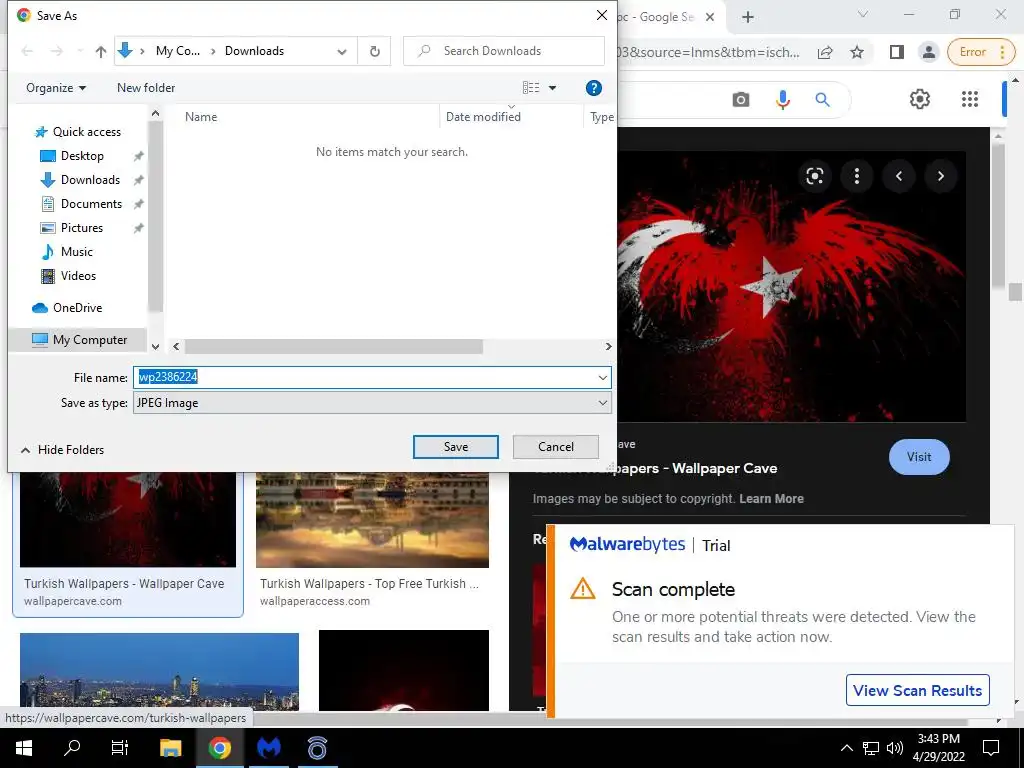The height and width of the screenshot is (768, 1024).
Task: Click the navigation pane's down scroll arrow
Action: coord(155,347)
